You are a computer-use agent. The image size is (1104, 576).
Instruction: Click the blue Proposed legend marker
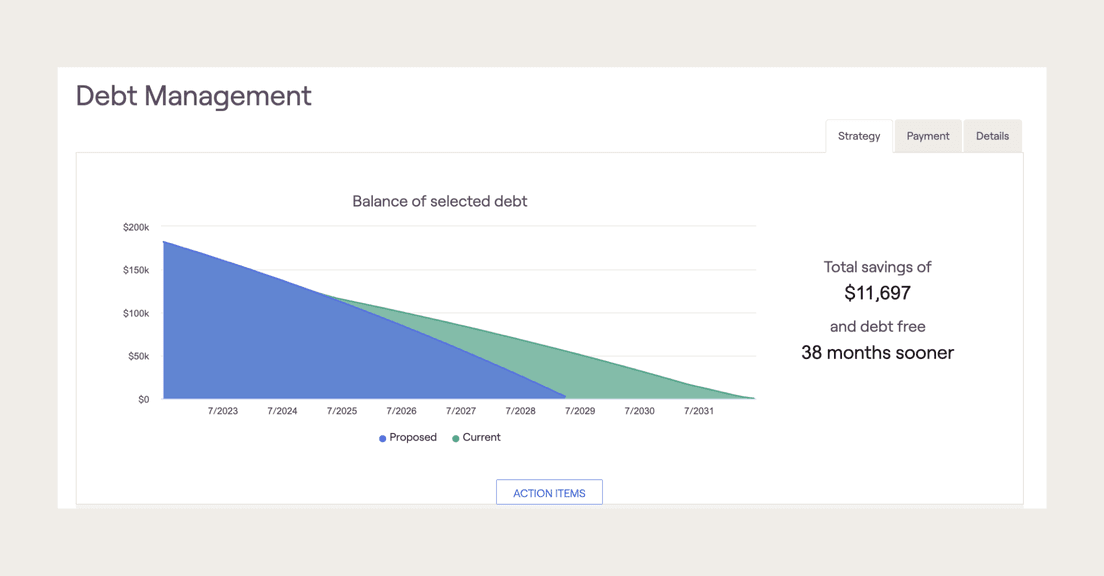[x=381, y=438]
